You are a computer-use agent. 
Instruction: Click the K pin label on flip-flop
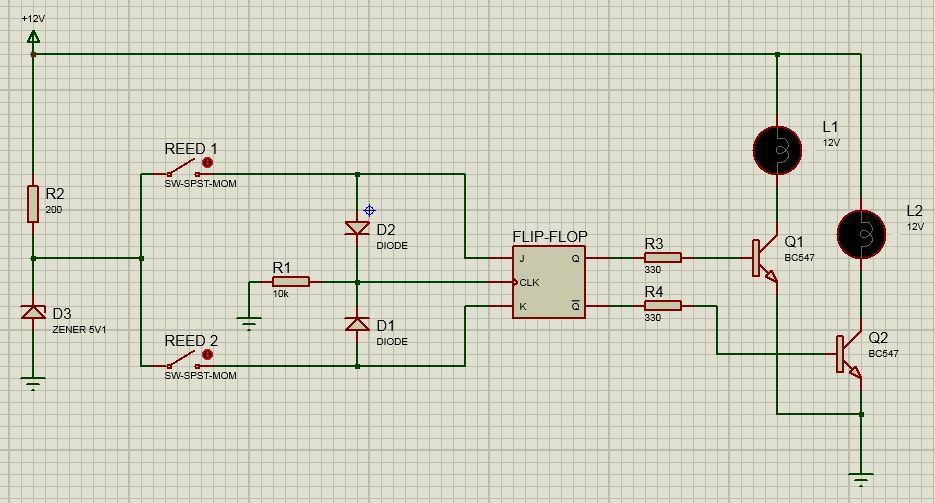523,306
